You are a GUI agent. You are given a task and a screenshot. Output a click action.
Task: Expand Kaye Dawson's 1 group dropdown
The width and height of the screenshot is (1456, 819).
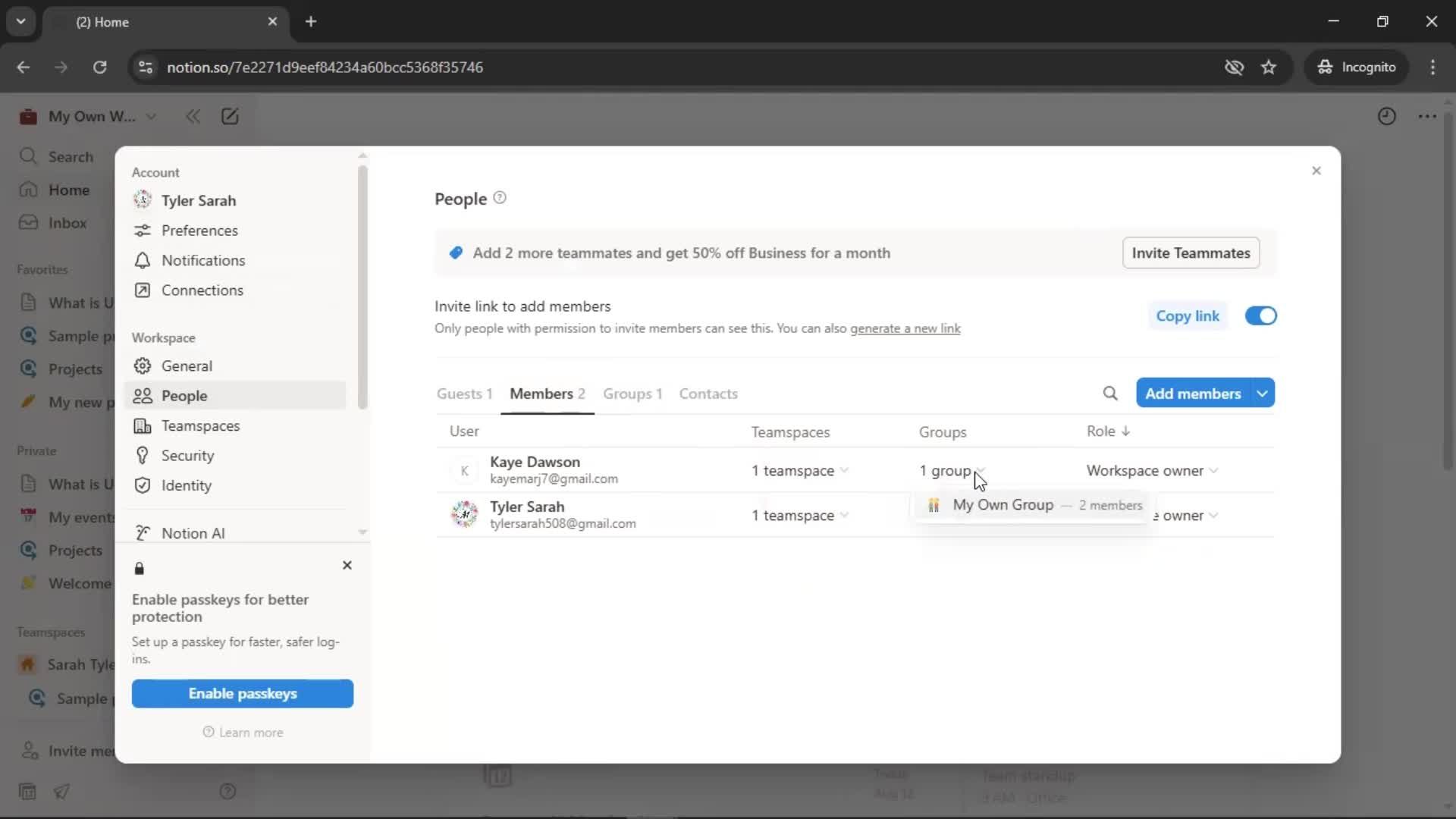[x=952, y=470]
